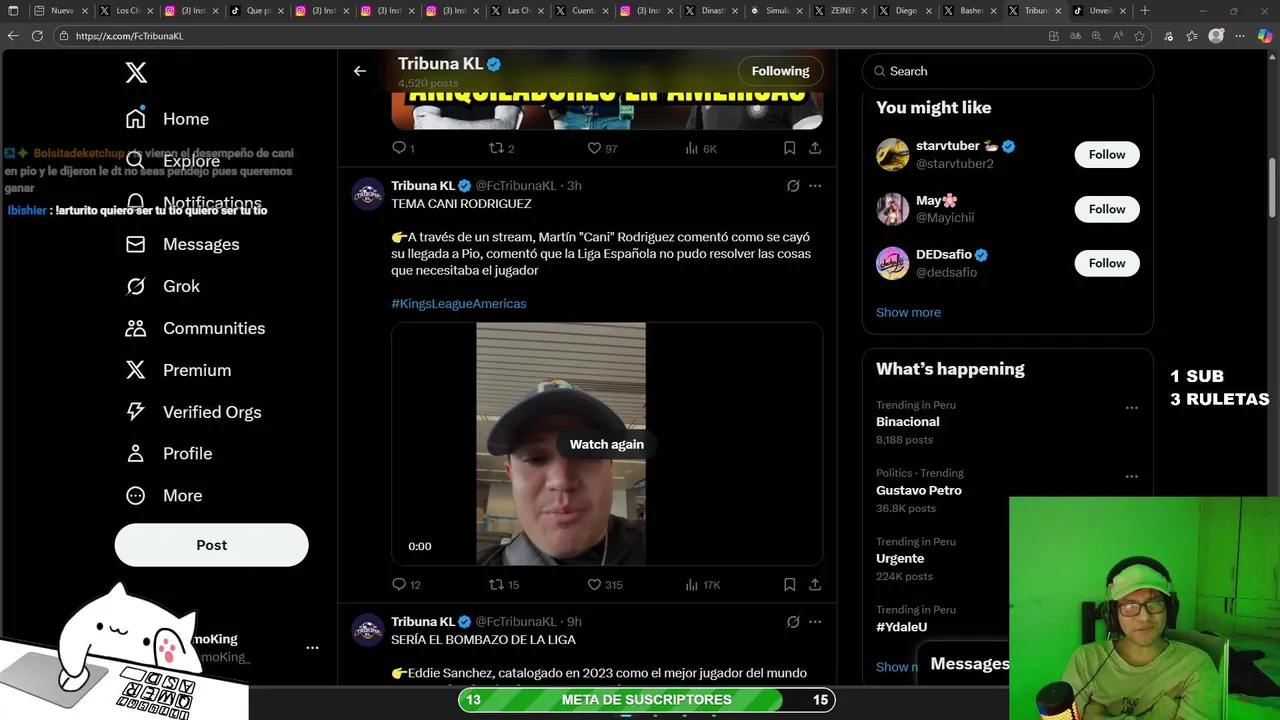Viewport: 1280px width, 720px height.
Task: Like the Cani Rodriguez post with 315 likes
Action: [x=605, y=584]
